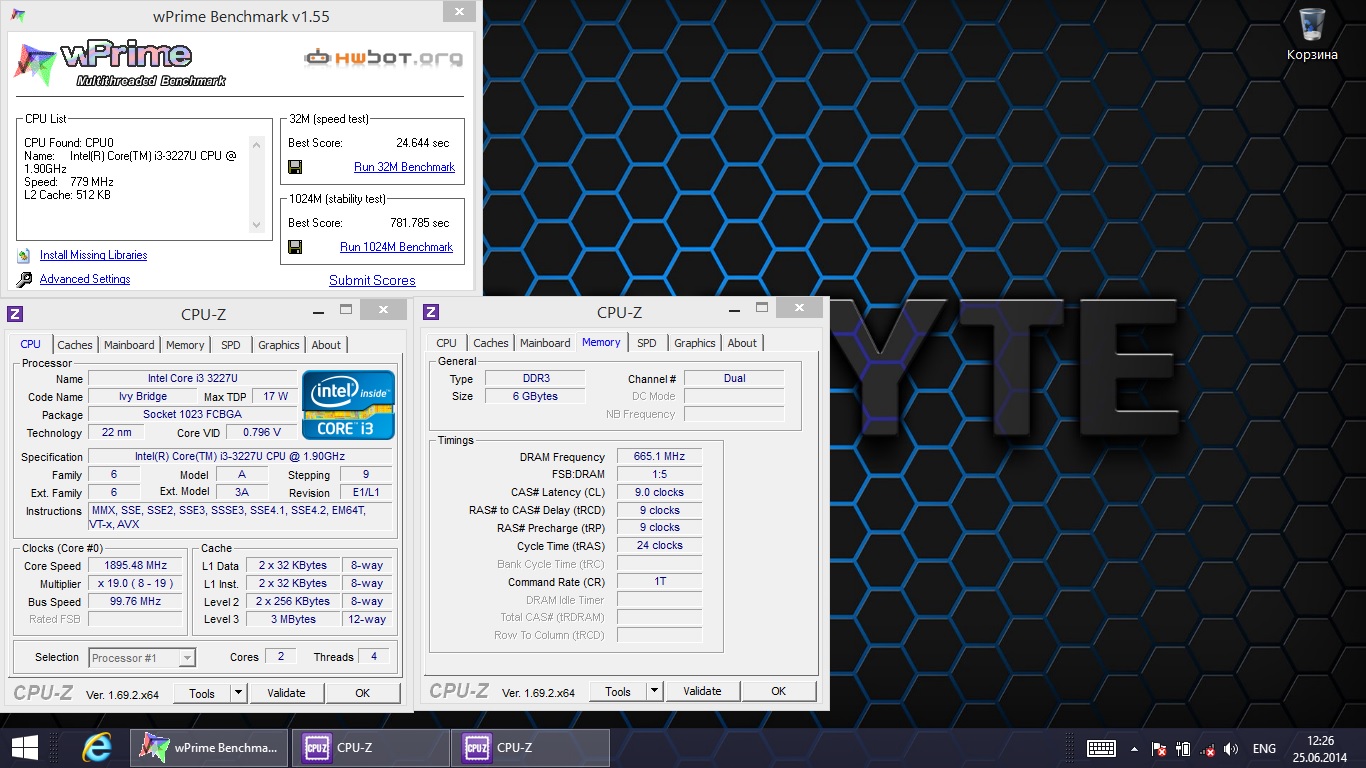Switch to Mainboard tab in left CPU-Z window
The width and height of the screenshot is (1366, 768).
coord(130,345)
